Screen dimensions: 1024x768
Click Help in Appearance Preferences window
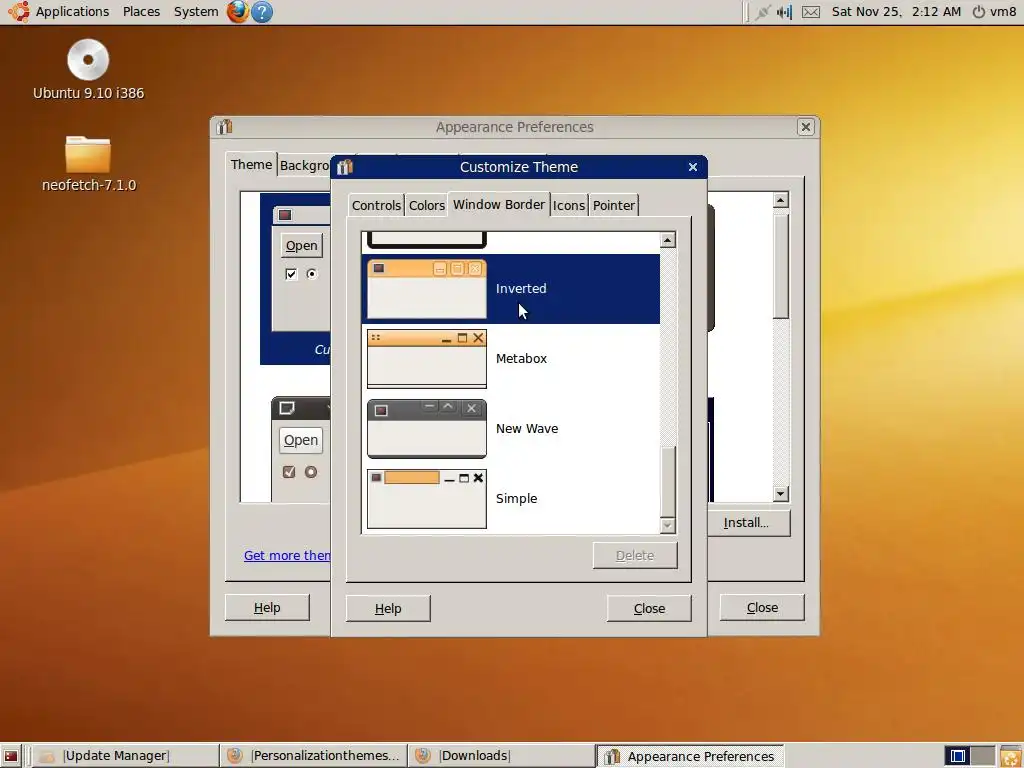click(x=267, y=607)
